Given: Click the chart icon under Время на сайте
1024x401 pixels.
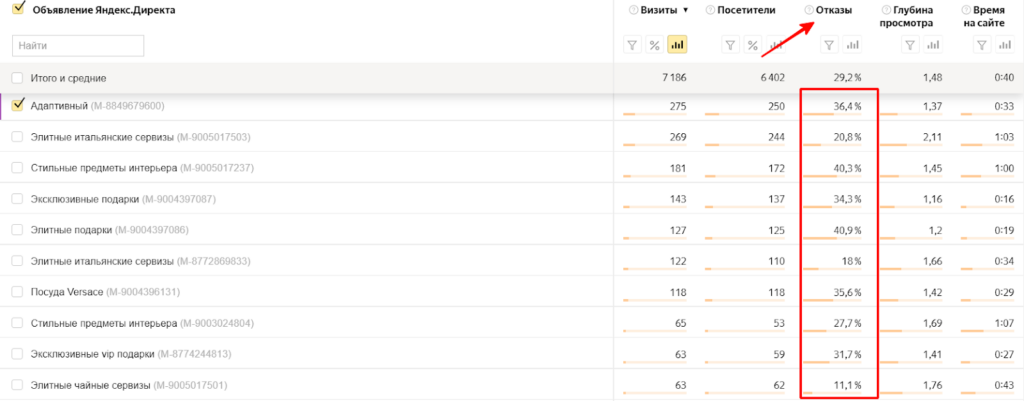Looking at the screenshot, I should pos(1005,45).
